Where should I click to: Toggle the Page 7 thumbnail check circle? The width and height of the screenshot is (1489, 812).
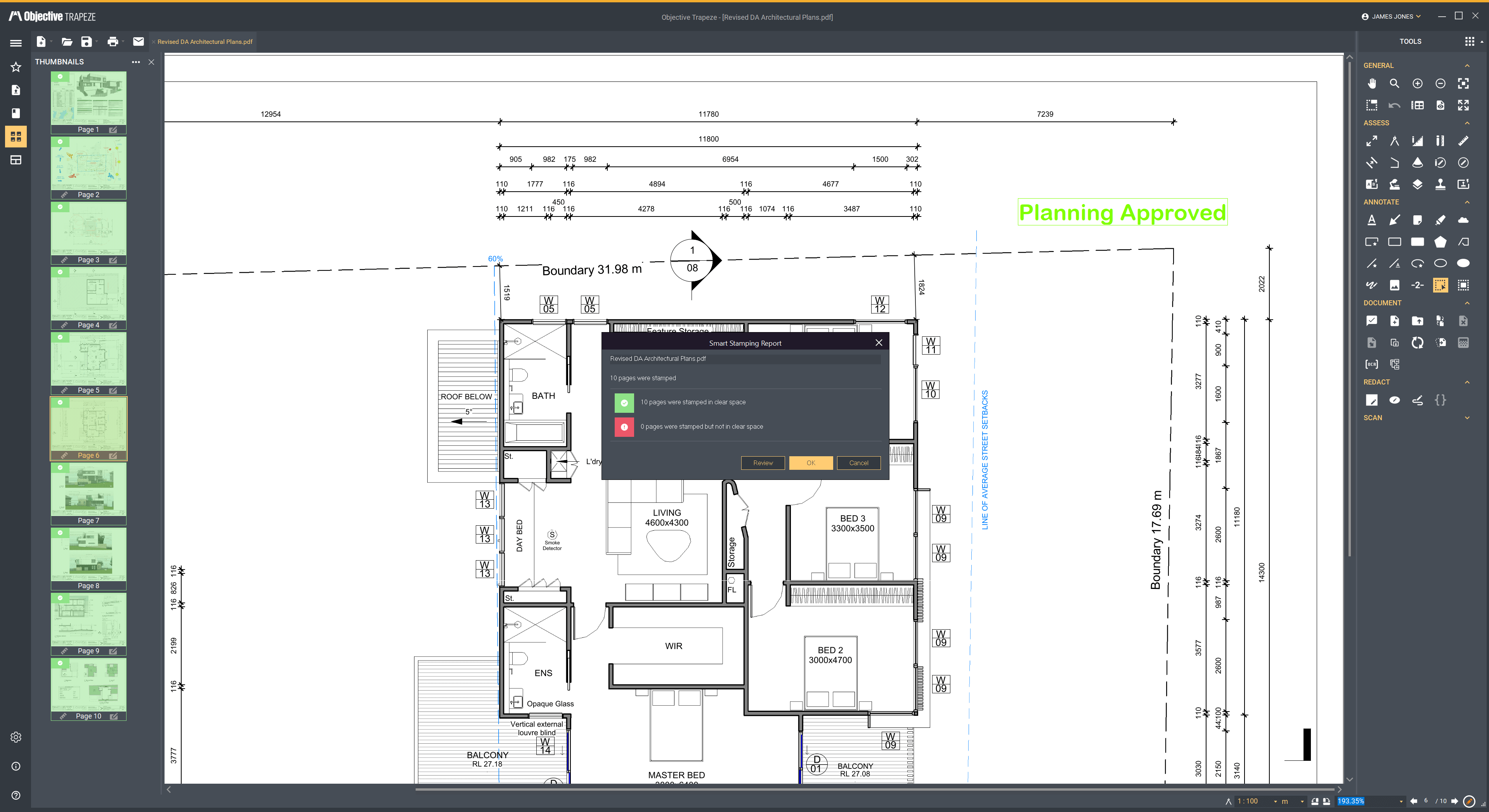coord(60,467)
